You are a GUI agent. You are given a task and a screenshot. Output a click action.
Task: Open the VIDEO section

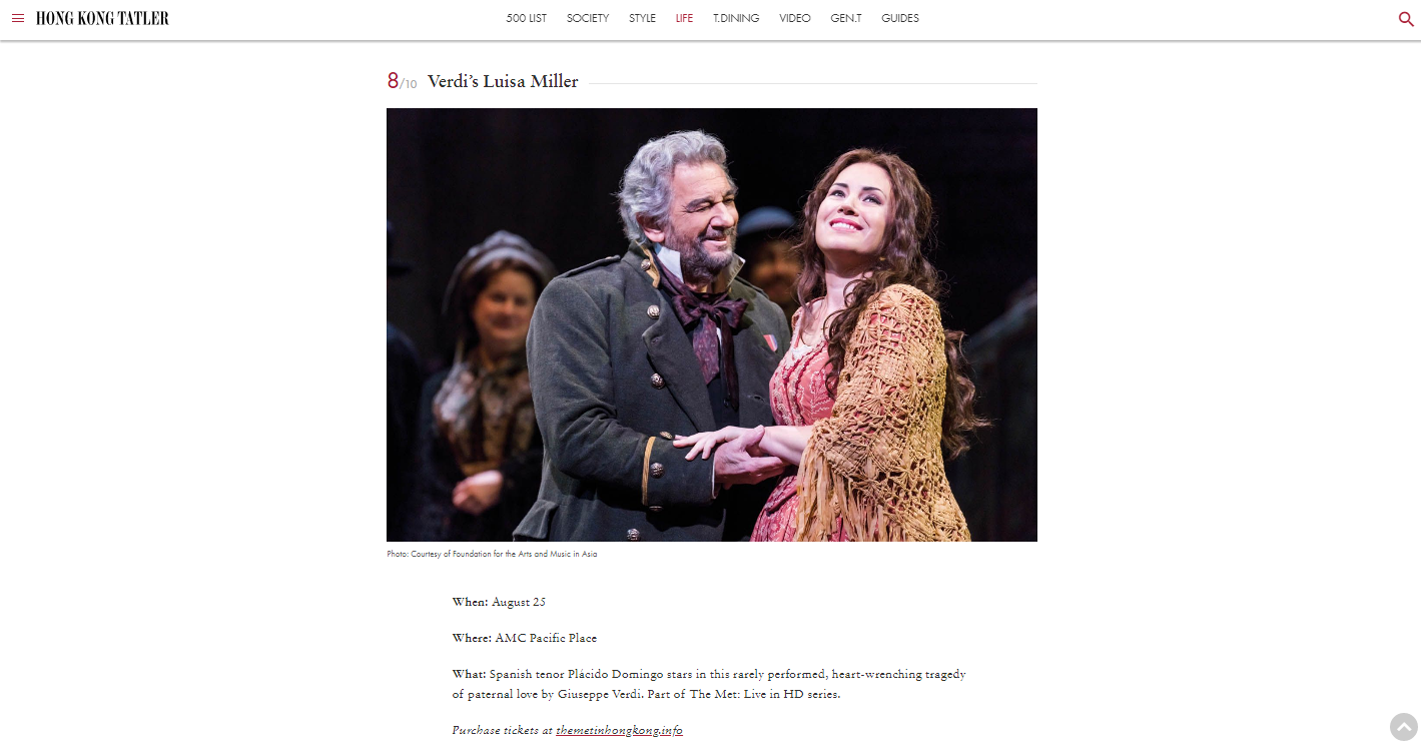click(795, 18)
